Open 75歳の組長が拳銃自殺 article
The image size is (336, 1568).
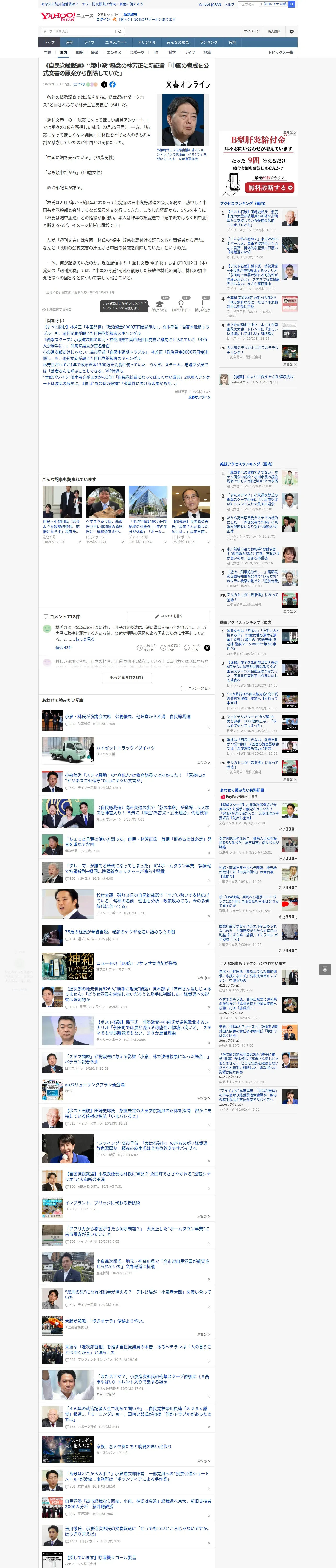120,932
